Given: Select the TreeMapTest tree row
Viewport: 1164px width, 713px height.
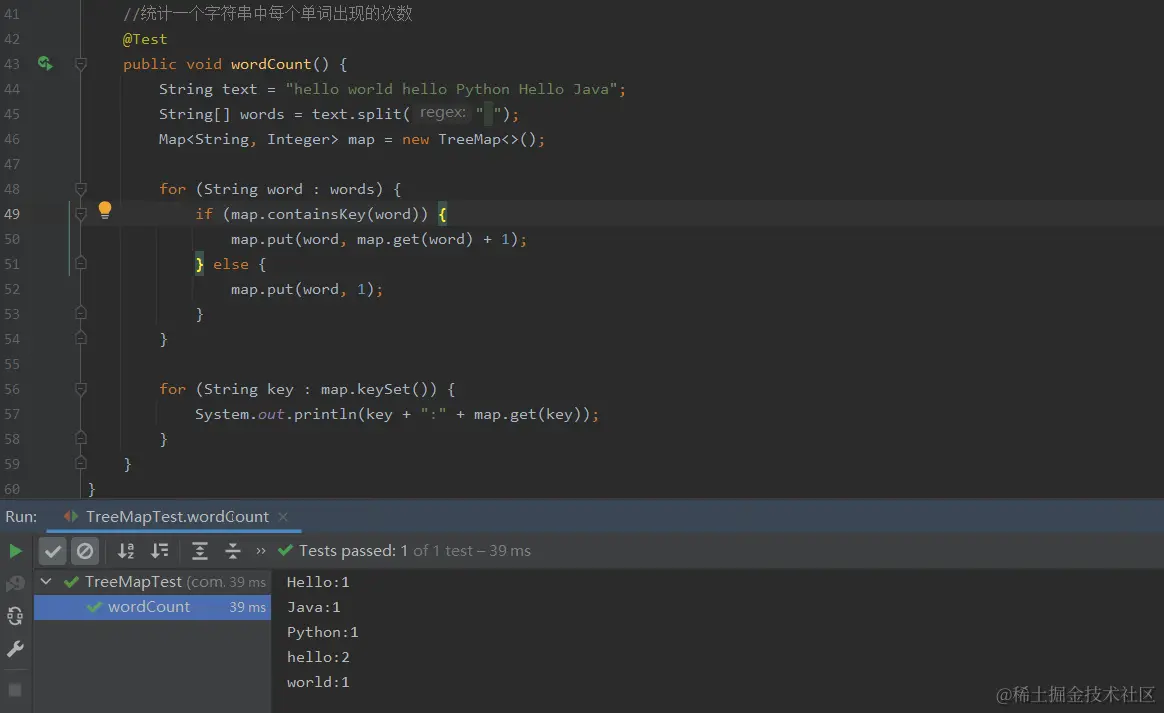Looking at the screenshot, I should tap(152, 582).
